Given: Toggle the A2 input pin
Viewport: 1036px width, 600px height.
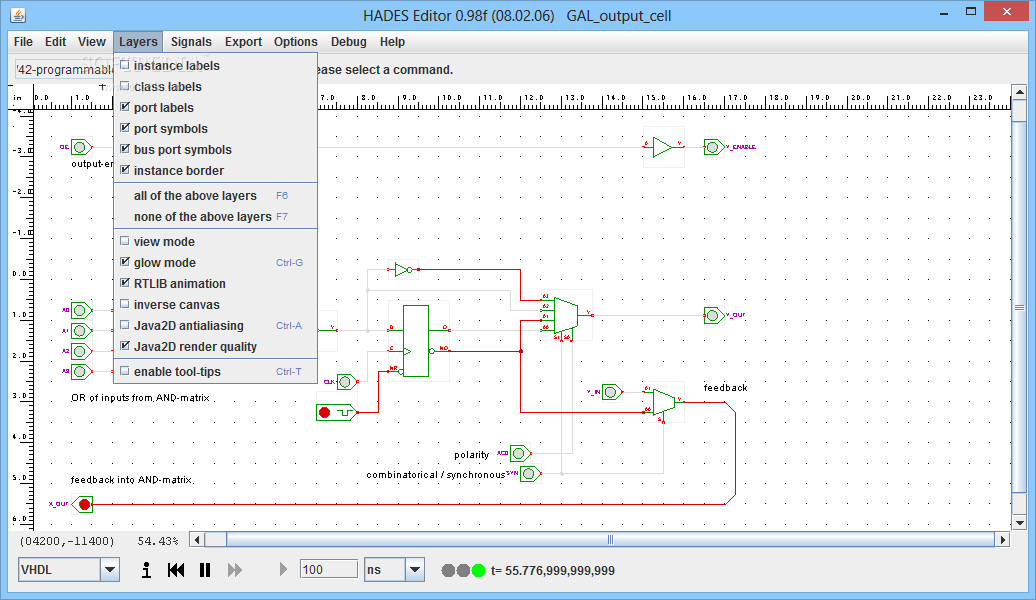Looking at the screenshot, I should click(81, 351).
